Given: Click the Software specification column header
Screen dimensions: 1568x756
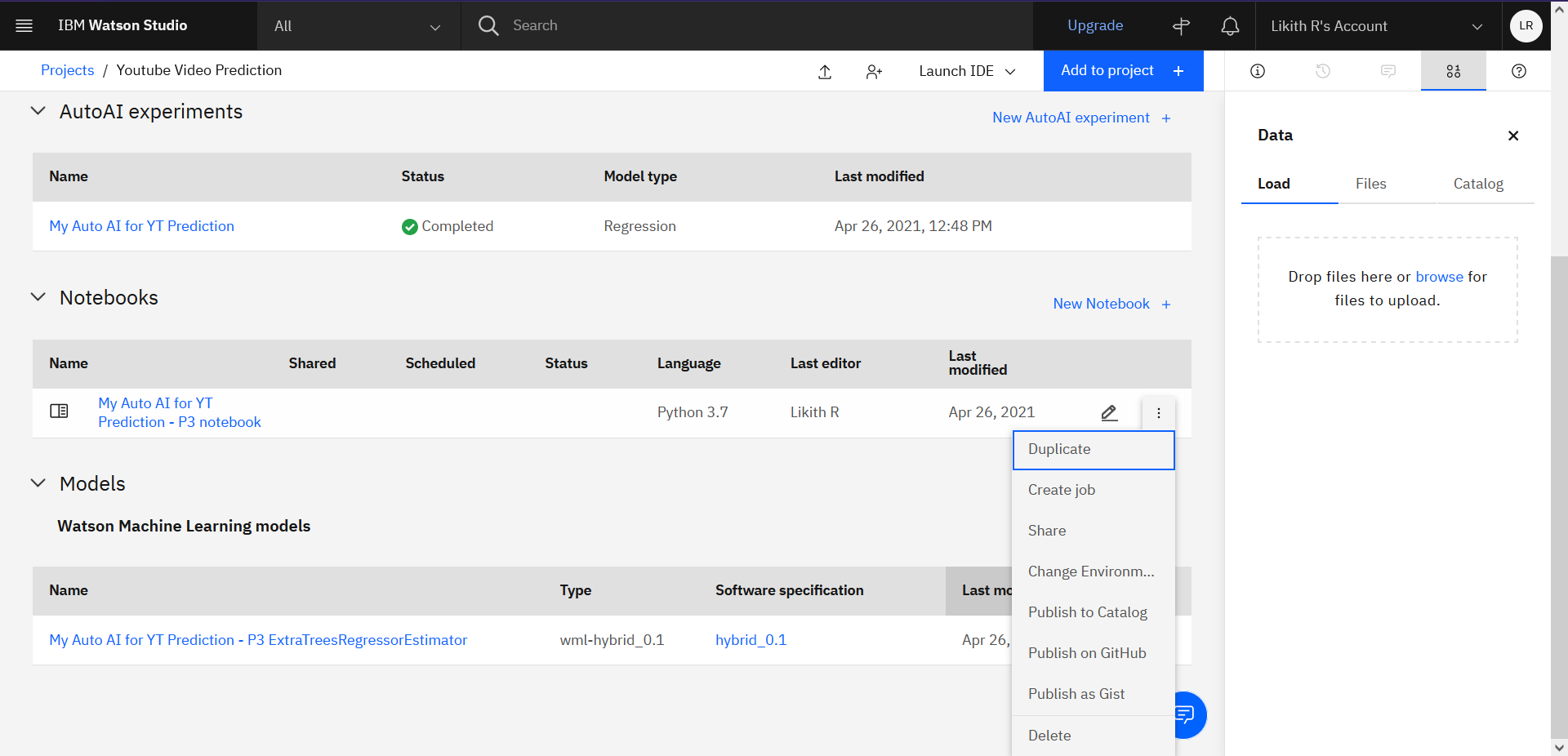Looking at the screenshot, I should point(789,590).
